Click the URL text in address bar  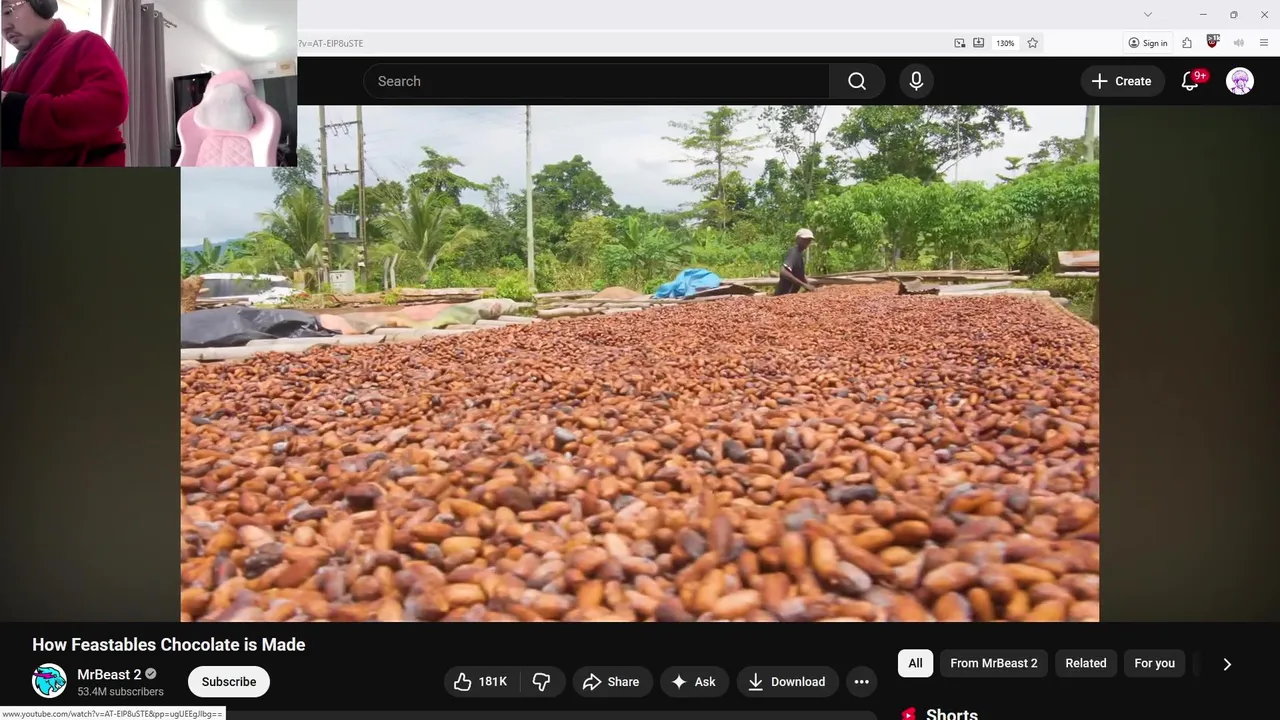331,44
